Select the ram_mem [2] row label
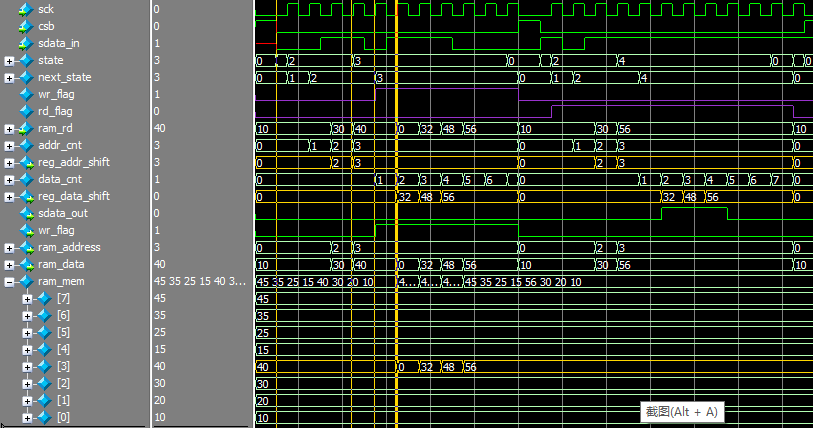The height and width of the screenshot is (428, 813). tap(63, 383)
